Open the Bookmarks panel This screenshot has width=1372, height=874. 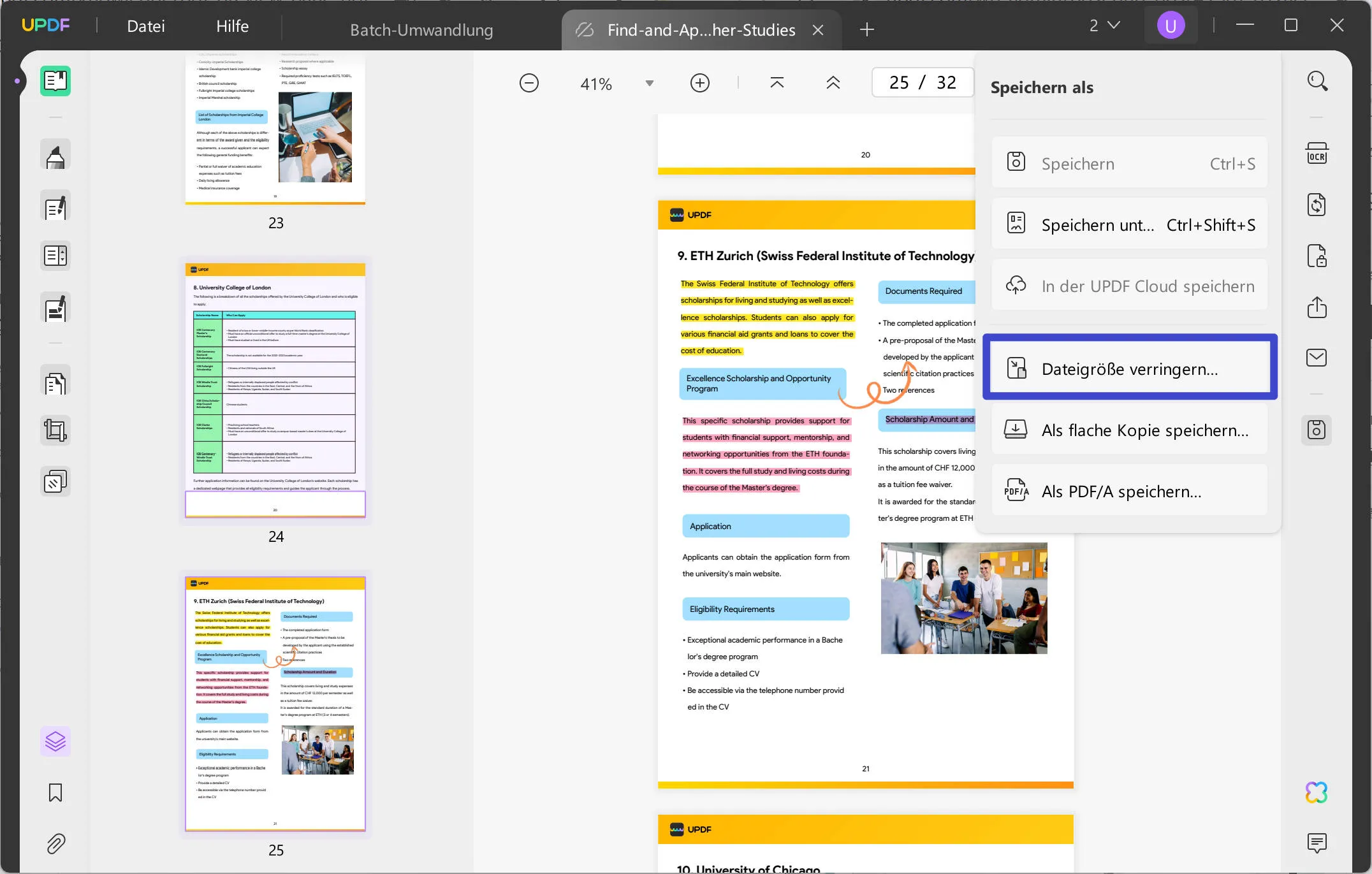[55, 792]
